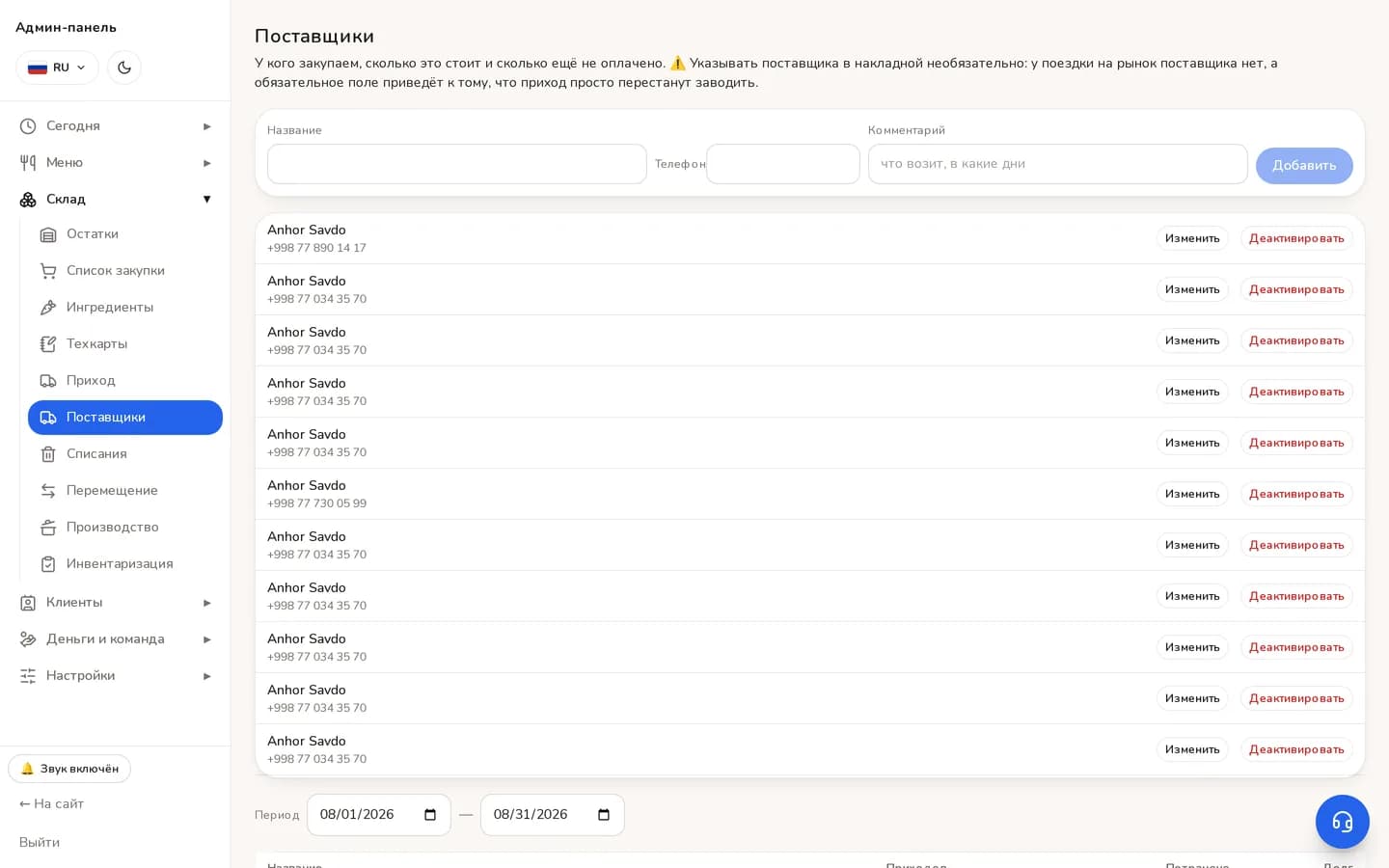The height and width of the screenshot is (868, 1389).
Task: Click the Добавить supplier button
Action: pos(1304,165)
